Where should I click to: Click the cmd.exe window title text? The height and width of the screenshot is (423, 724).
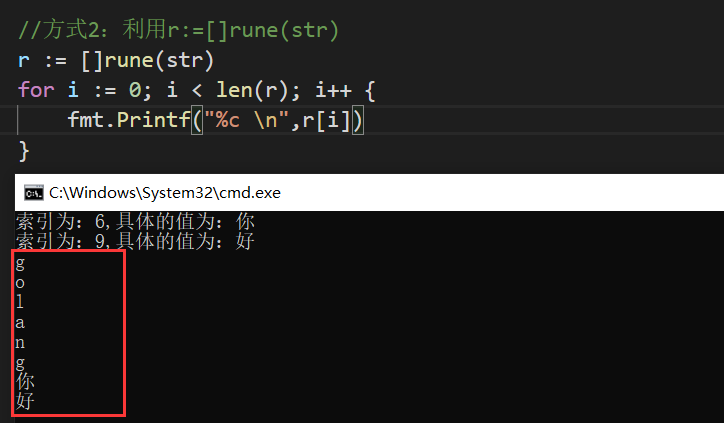click(165, 193)
